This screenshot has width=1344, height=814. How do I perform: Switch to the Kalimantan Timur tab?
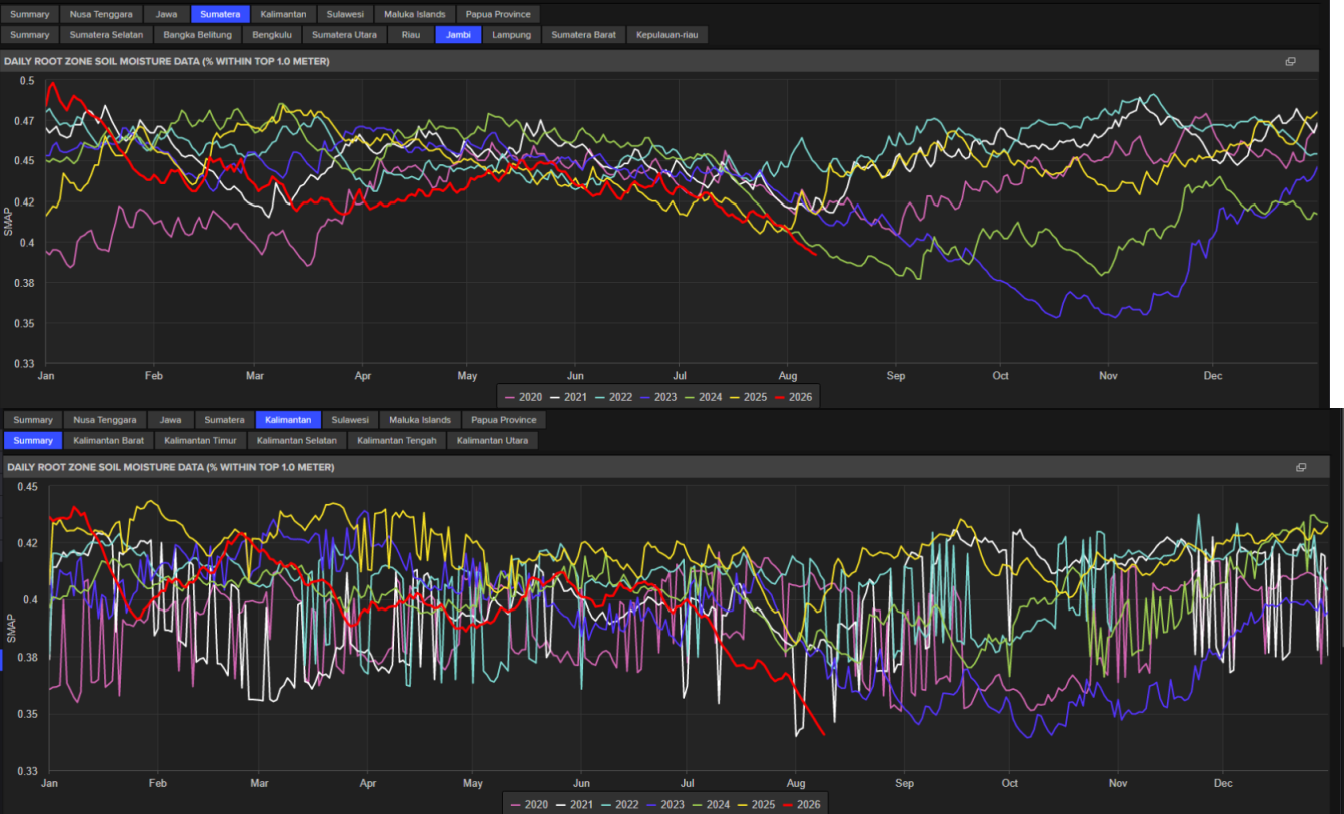(201, 440)
